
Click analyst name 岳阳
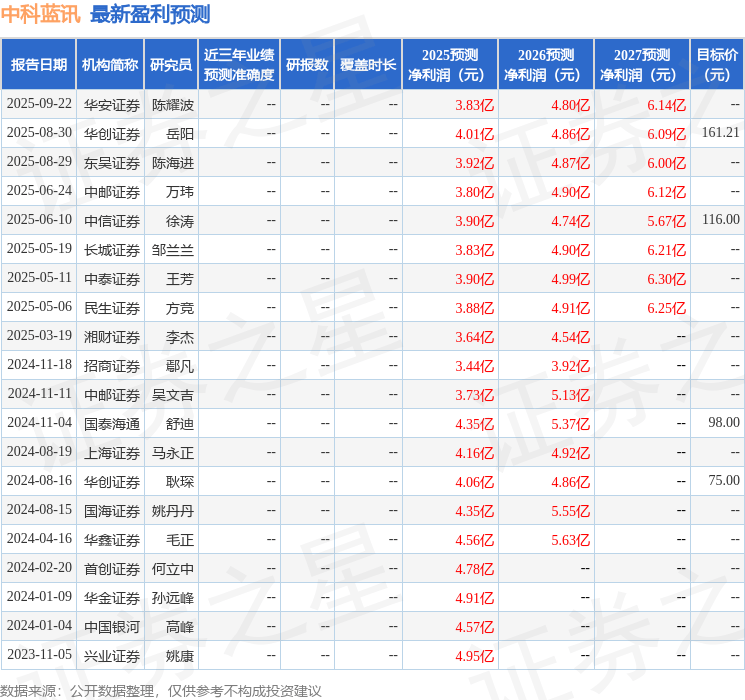(x=180, y=133)
